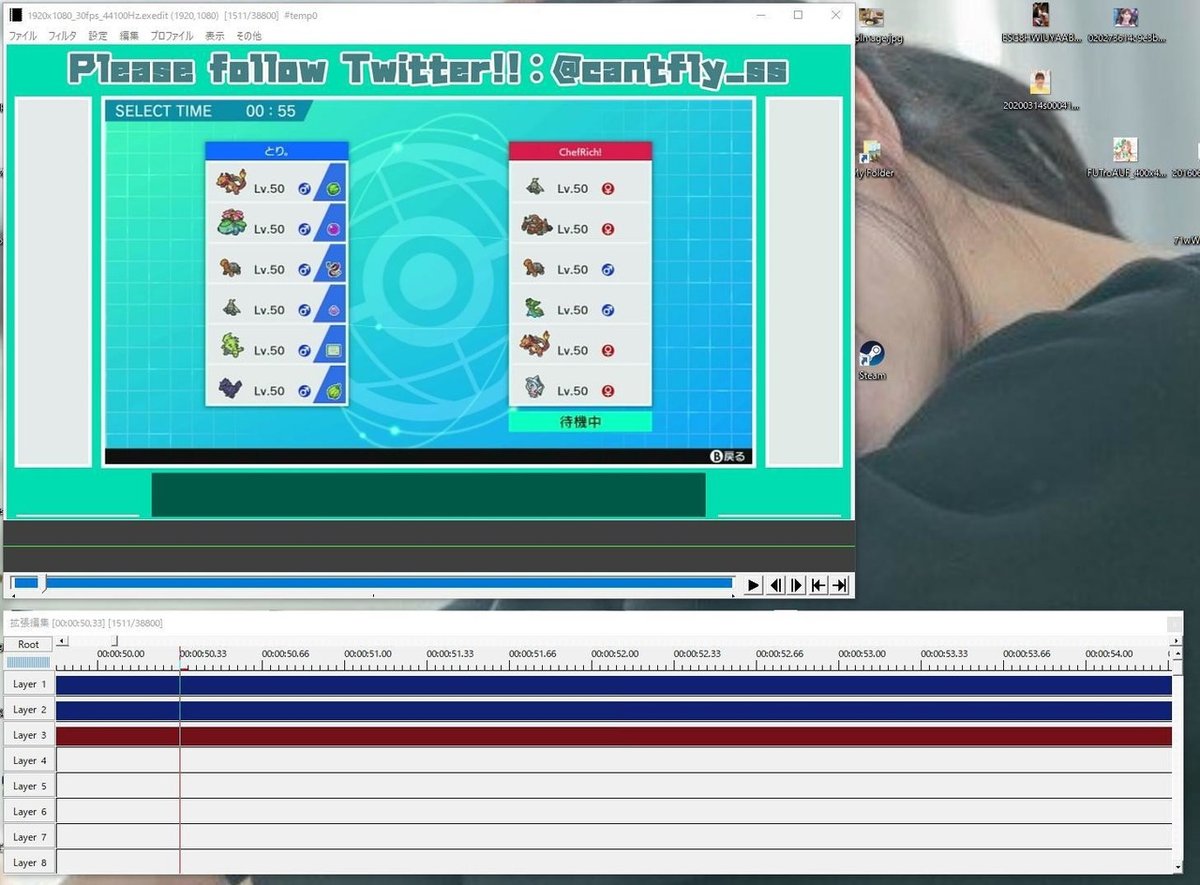1200x885 pixels.
Task: Select the blue object on Layer 2
Action: [x=614, y=710]
